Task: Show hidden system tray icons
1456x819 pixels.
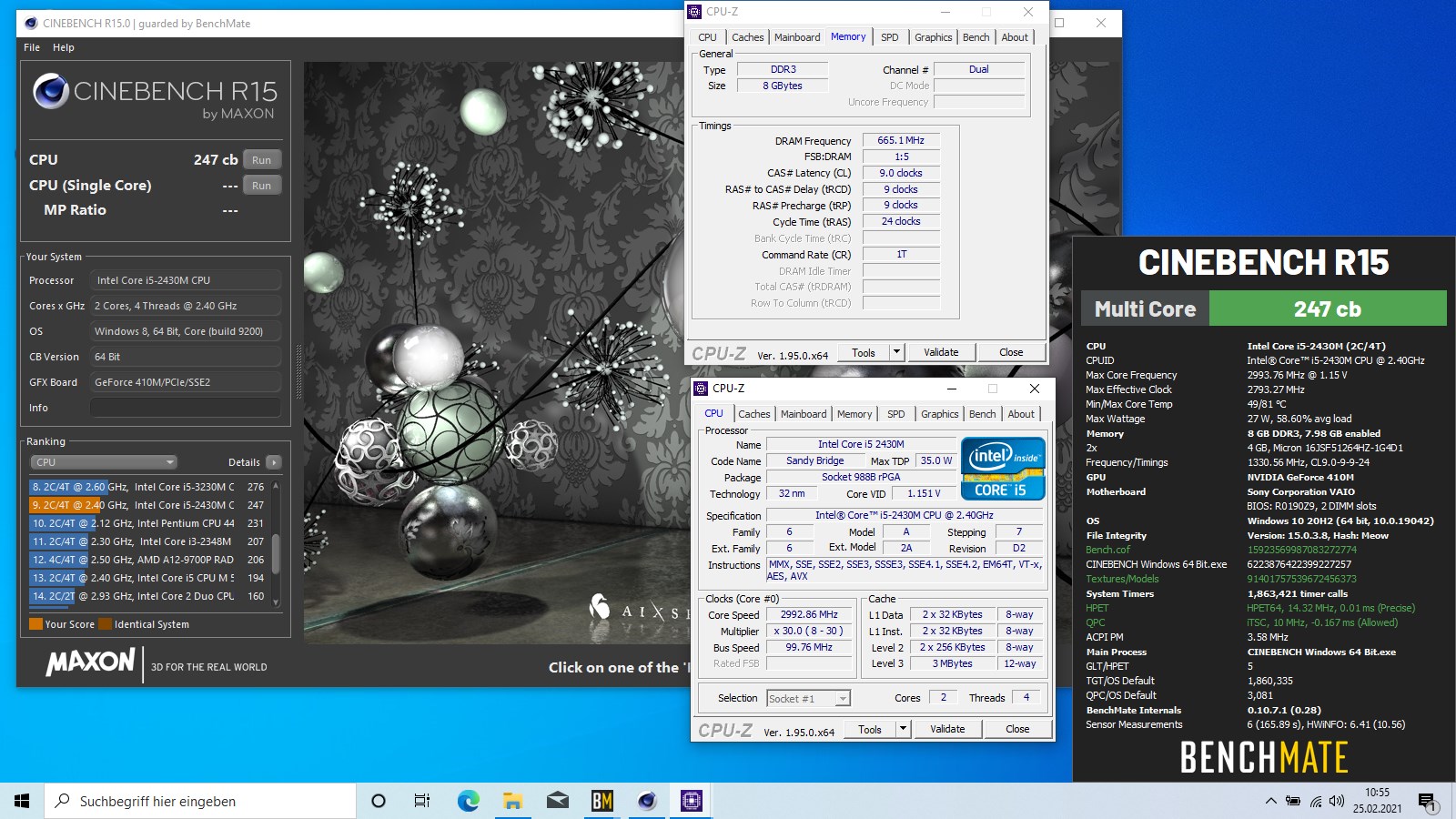Action: 1270,801
